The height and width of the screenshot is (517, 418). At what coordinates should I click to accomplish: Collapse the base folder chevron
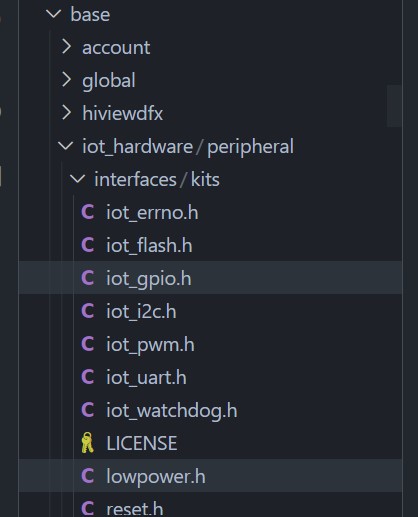point(54,14)
